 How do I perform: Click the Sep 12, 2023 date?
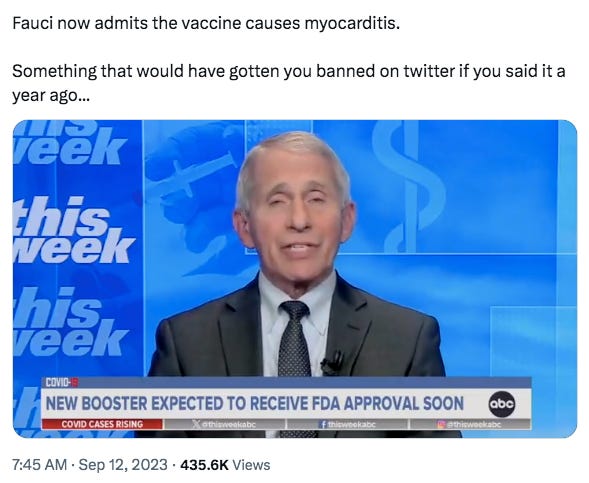click(x=123, y=465)
